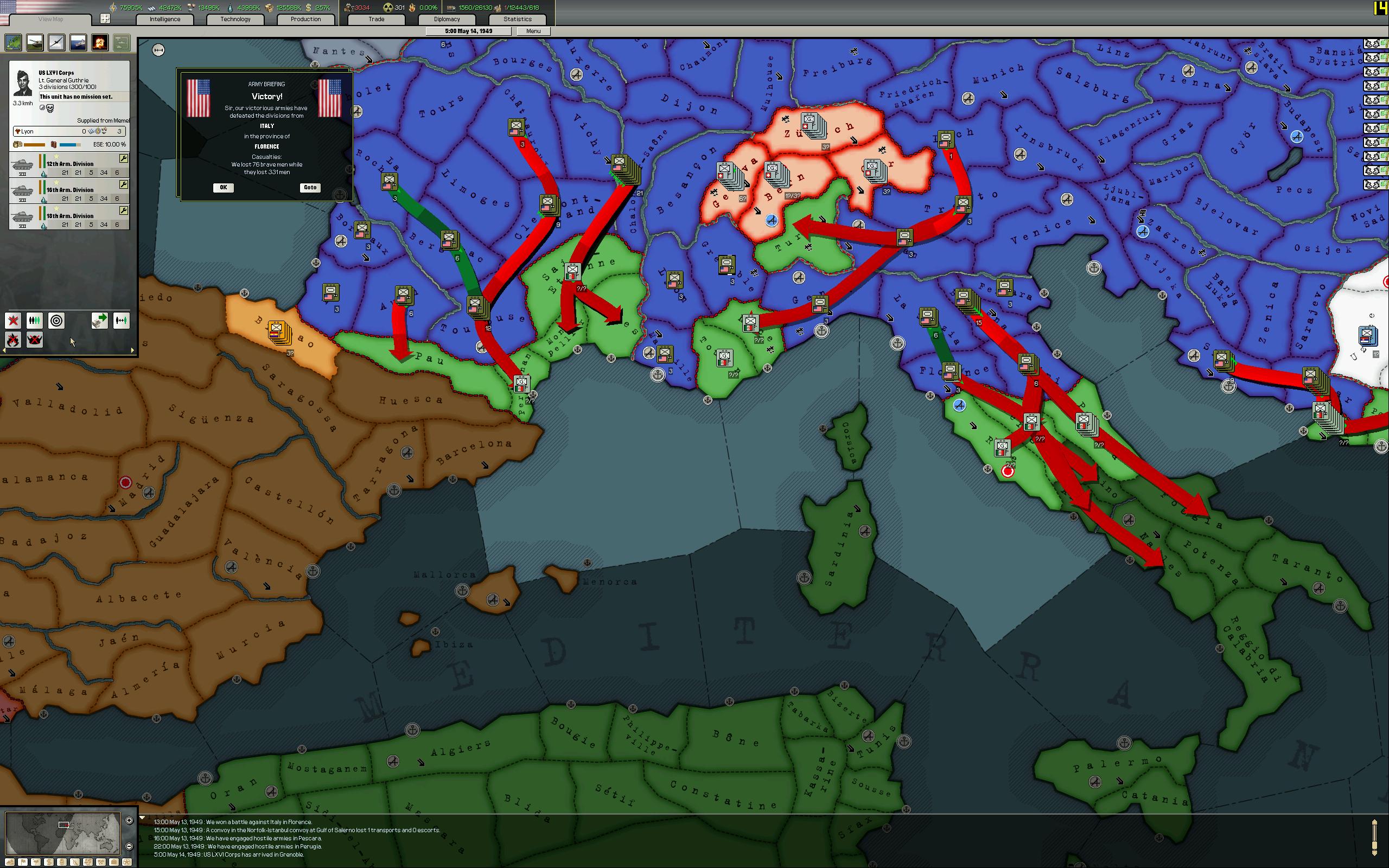
Task: Open the naval units ship icon
Action: (78, 42)
